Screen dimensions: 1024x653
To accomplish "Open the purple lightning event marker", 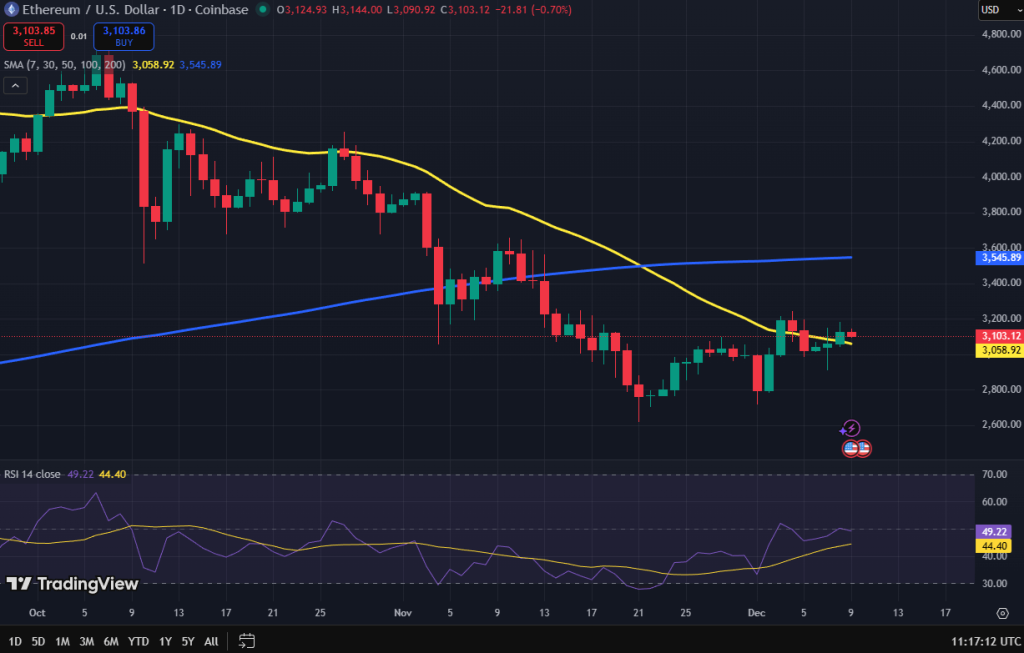I will [850, 428].
